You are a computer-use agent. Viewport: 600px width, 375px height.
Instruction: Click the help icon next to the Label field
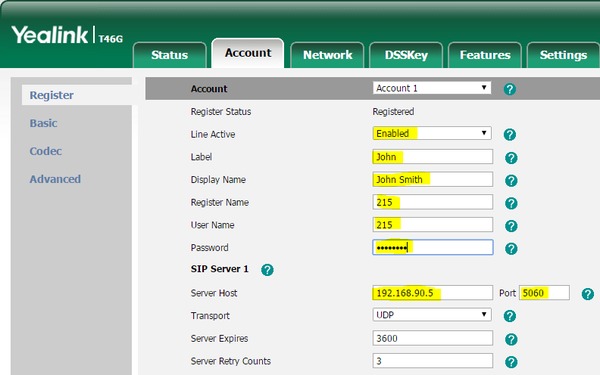coord(511,158)
